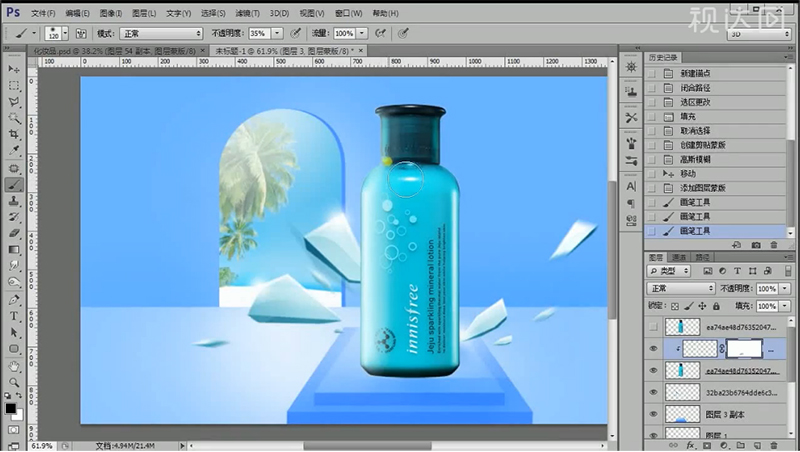Open the layer filter 类型 dropdown
Image resolution: width=800 pixels, height=452 pixels.
pos(668,271)
